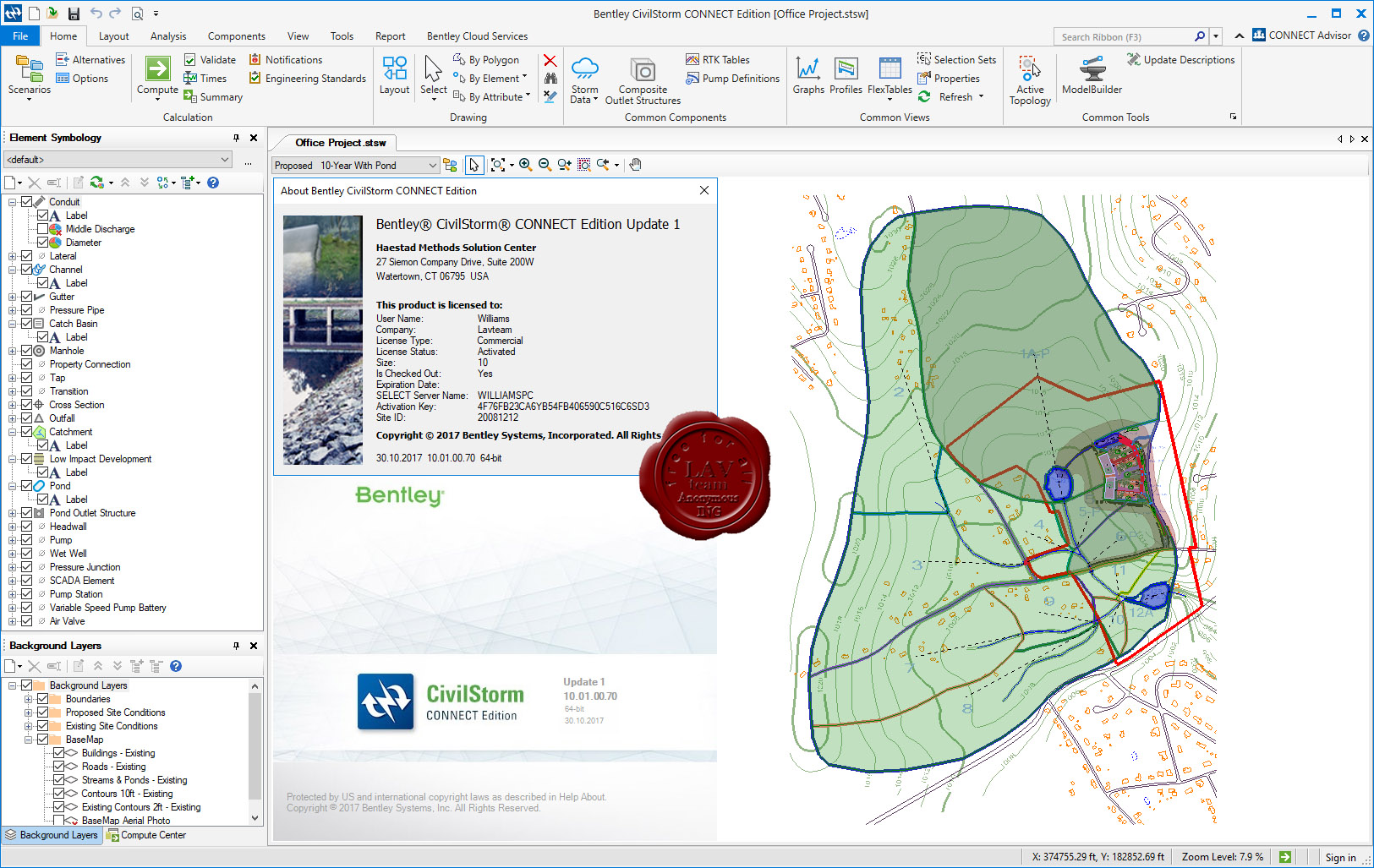Open Pump Definitions
Viewport: 1374px width, 868px height.
pos(732,79)
